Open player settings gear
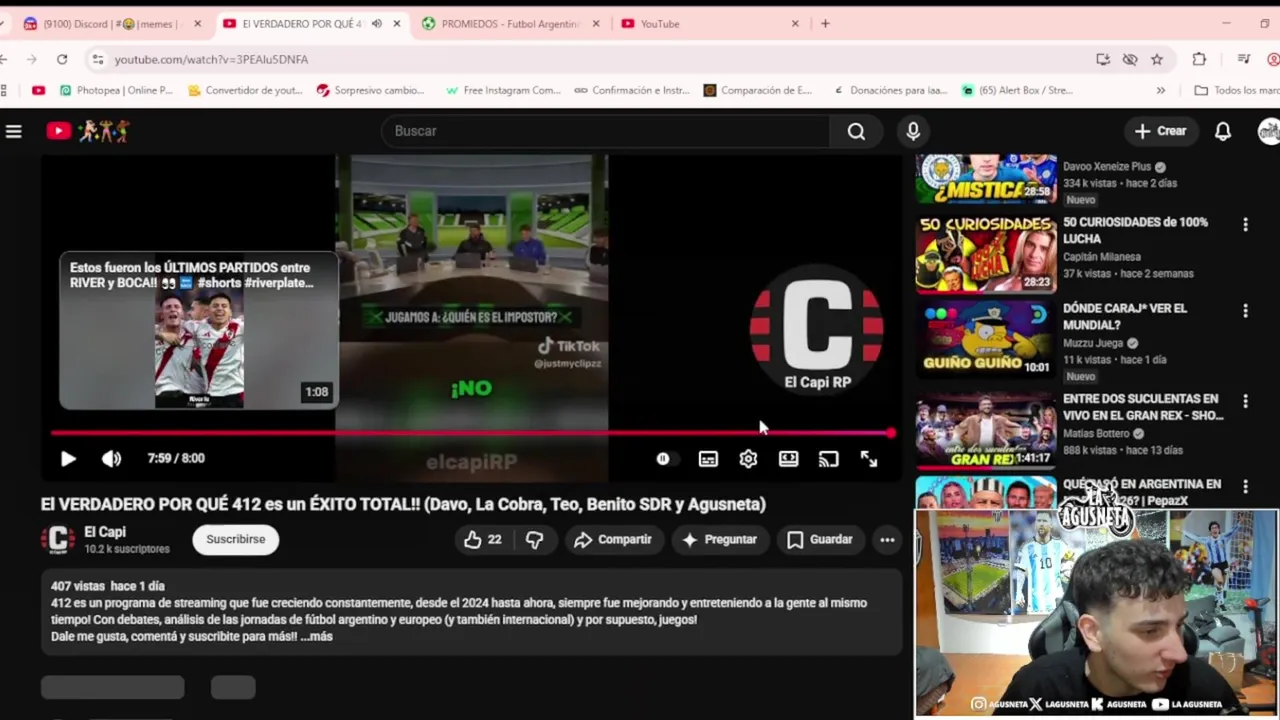 pos(748,459)
